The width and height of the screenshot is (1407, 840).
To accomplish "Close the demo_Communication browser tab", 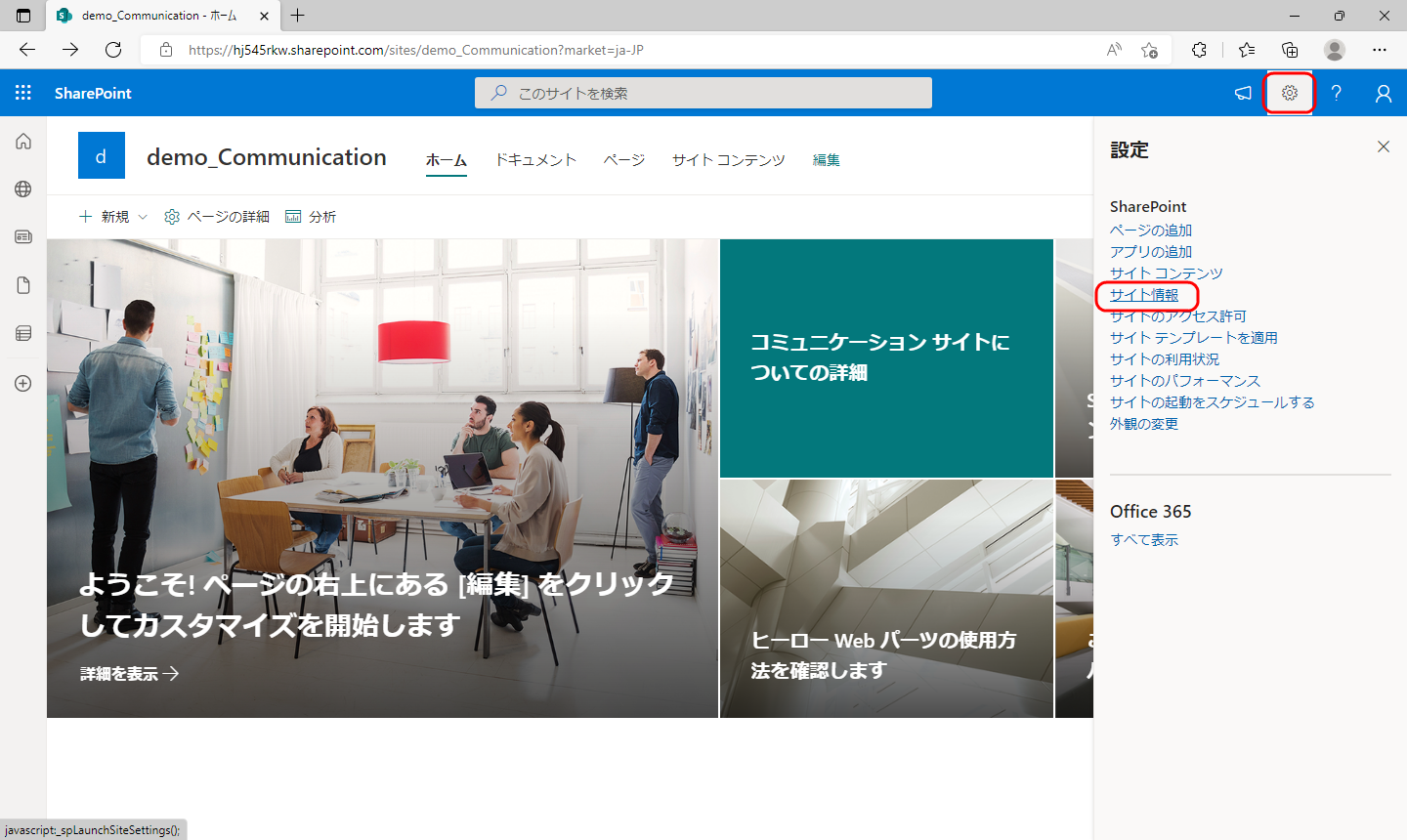I will tap(264, 16).
